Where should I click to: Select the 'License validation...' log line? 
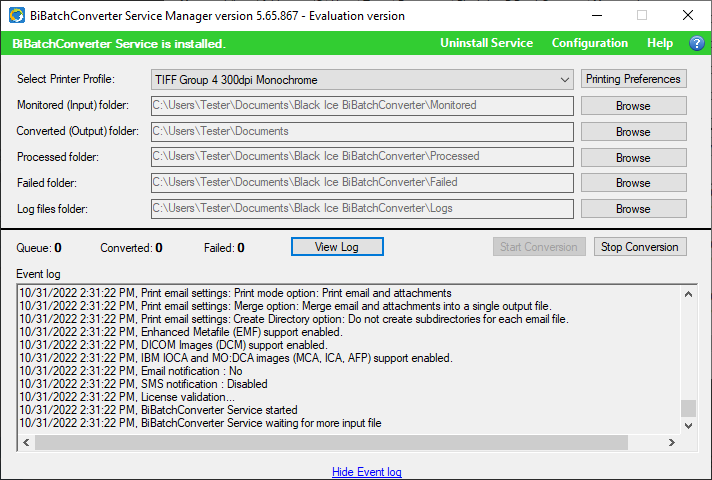pos(127,397)
